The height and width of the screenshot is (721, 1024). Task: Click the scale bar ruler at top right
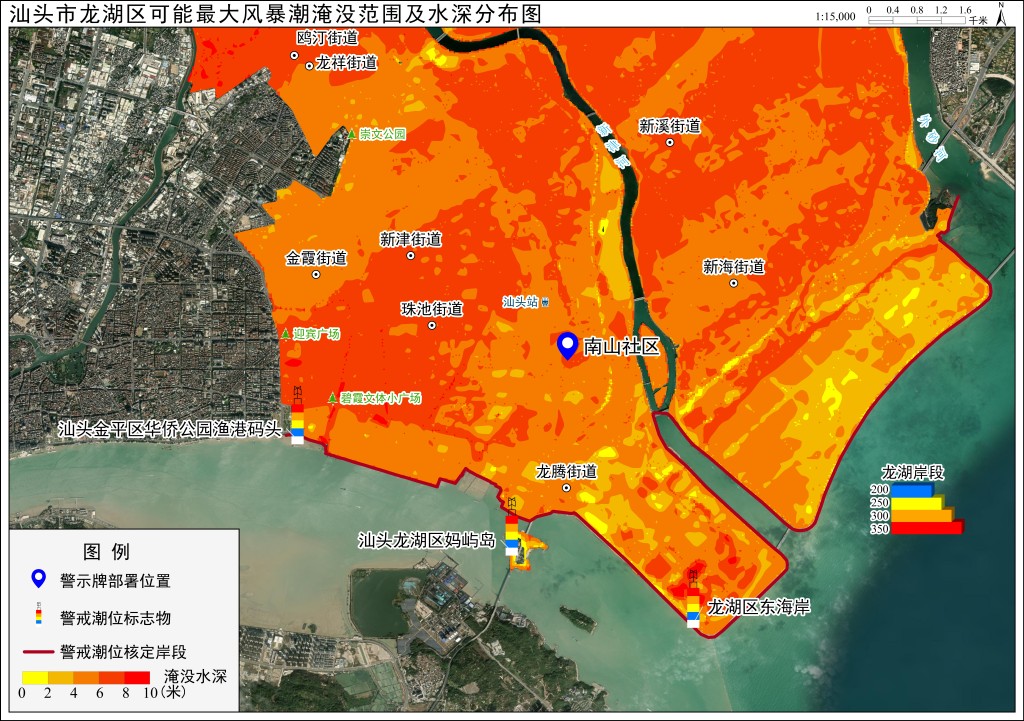click(x=916, y=20)
